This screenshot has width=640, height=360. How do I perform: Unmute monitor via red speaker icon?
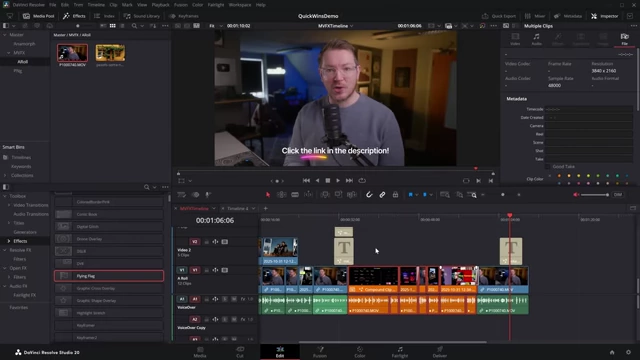pos(576,195)
